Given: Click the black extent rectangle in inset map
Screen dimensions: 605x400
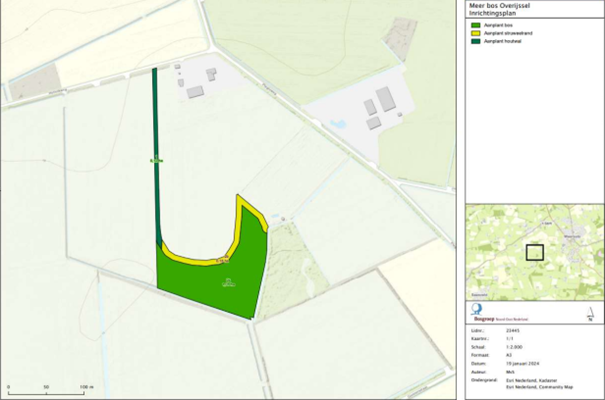Looking at the screenshot, I should point(535,252).
